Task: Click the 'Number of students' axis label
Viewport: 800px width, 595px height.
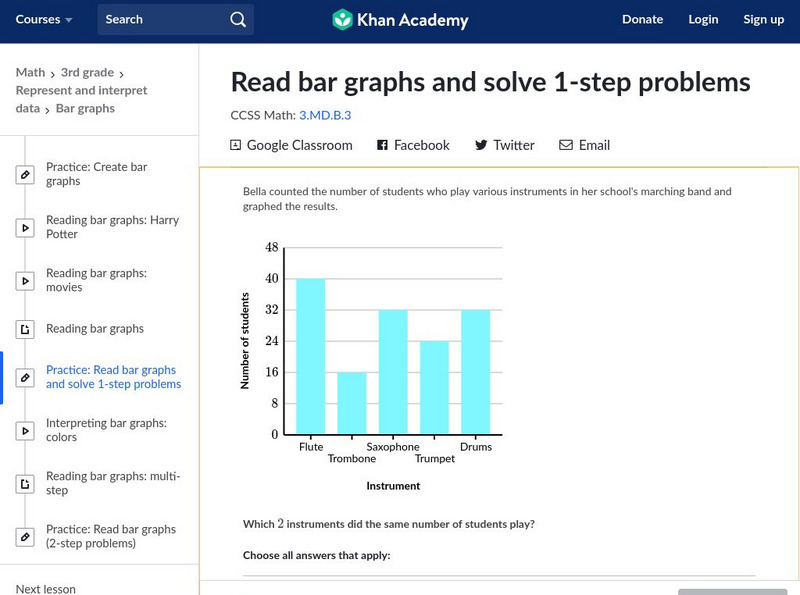Action: coord(245,341)
